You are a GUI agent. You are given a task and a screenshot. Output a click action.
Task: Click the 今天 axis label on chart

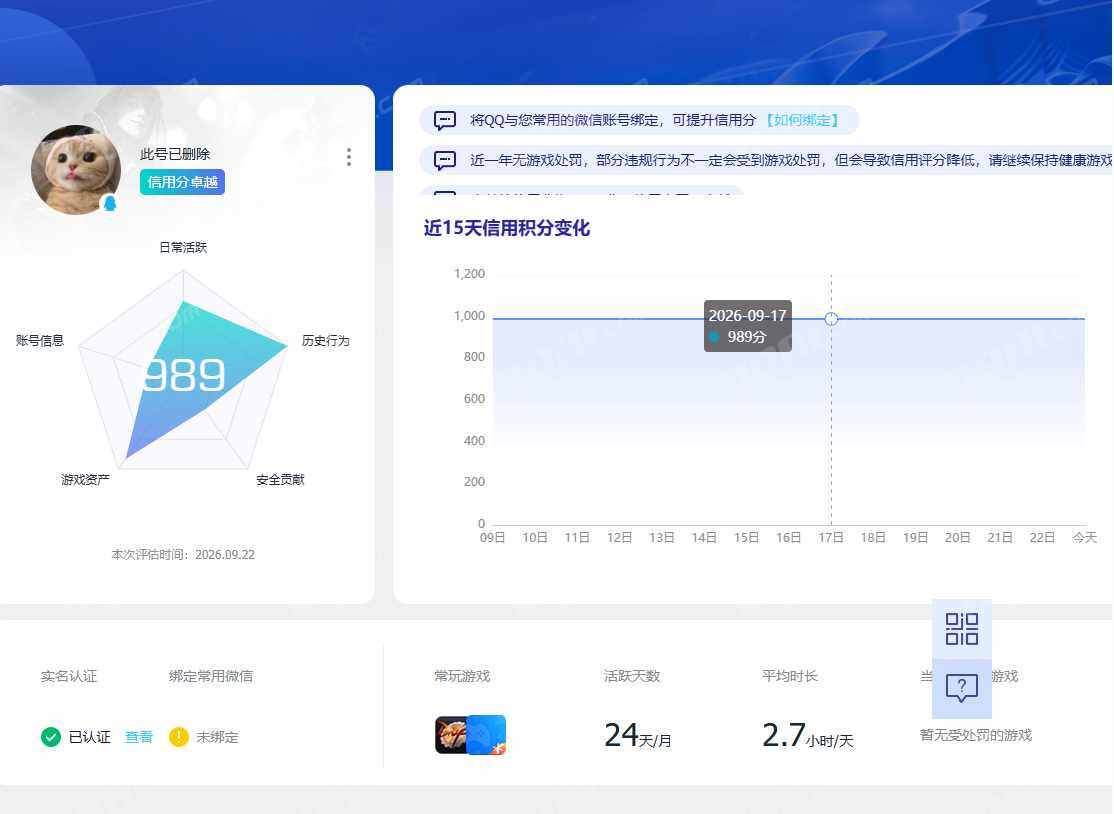1084,538
